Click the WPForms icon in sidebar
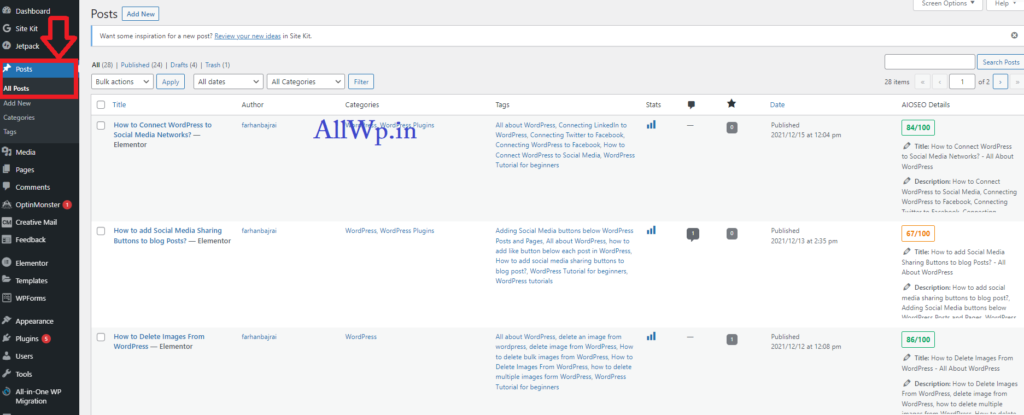Viewport: 1024px width, 415px height. tap(7, 298)
